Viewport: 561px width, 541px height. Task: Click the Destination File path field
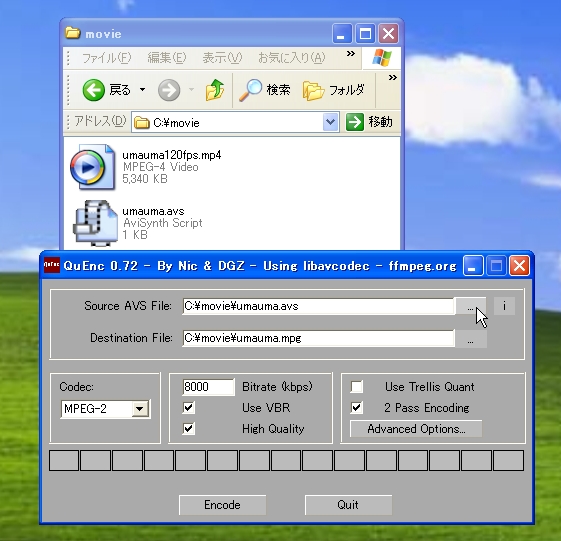click(318, 338)
